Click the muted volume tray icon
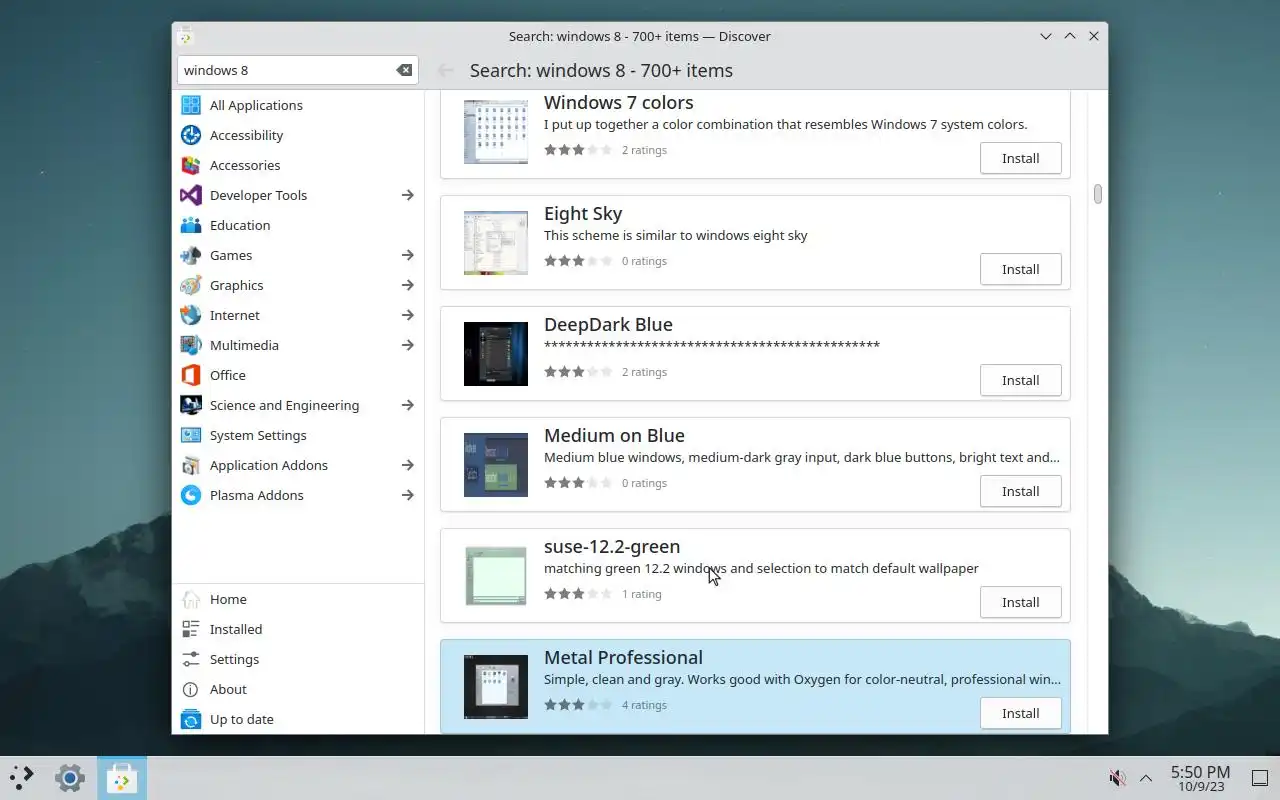This screenshot has width=1280, height=800. click(1118, 777)
